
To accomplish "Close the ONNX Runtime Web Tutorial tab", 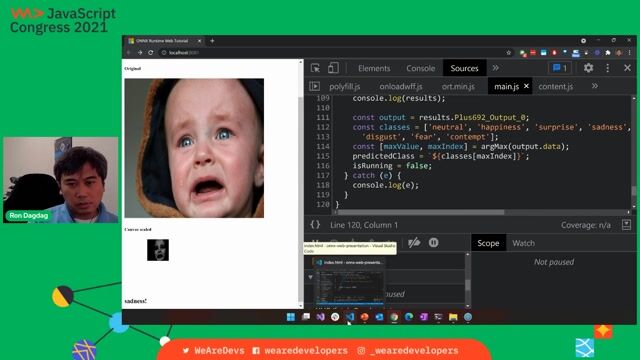I will [x=199, y=41].
